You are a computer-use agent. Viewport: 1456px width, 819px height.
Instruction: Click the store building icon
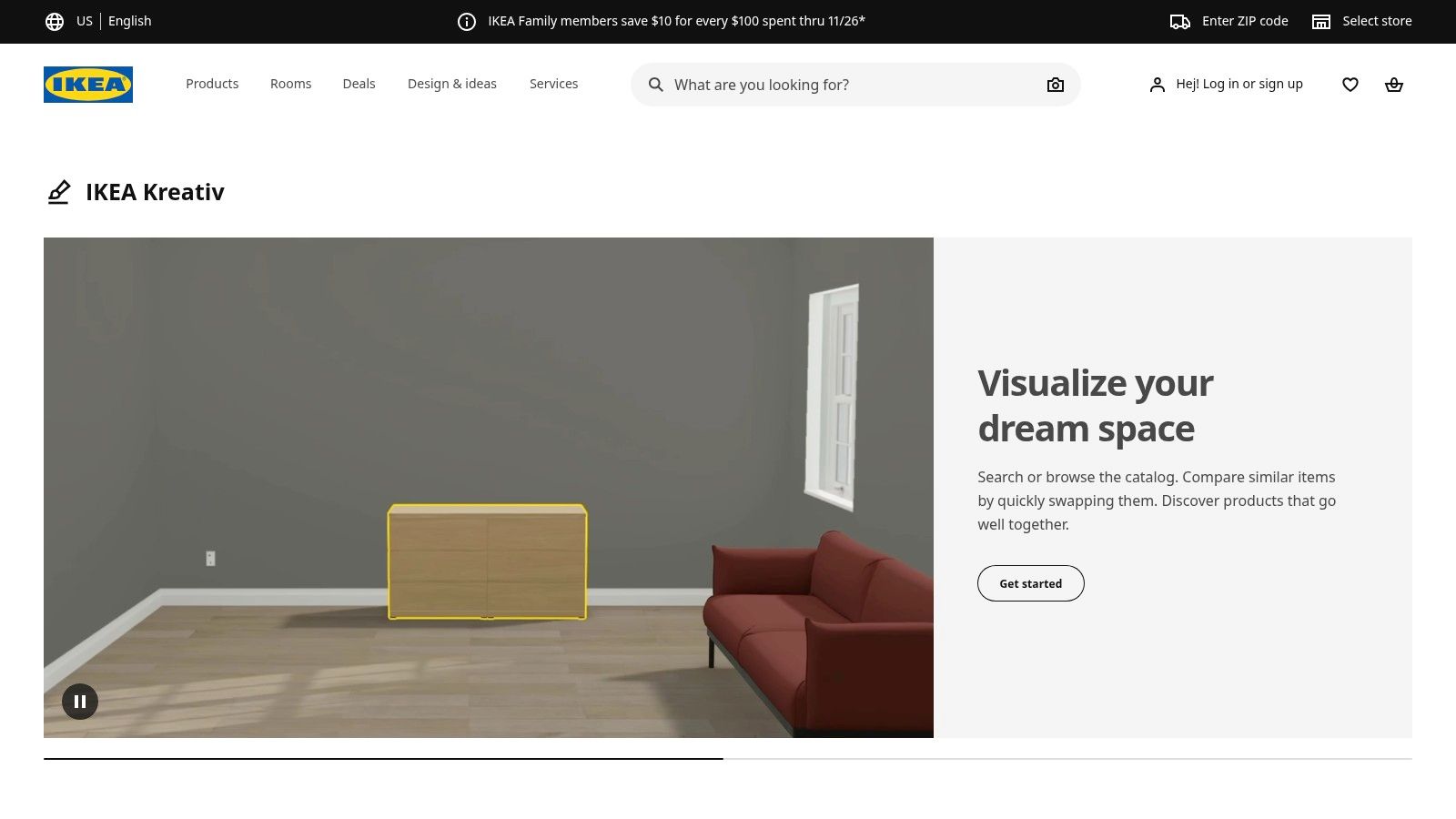1321,21
